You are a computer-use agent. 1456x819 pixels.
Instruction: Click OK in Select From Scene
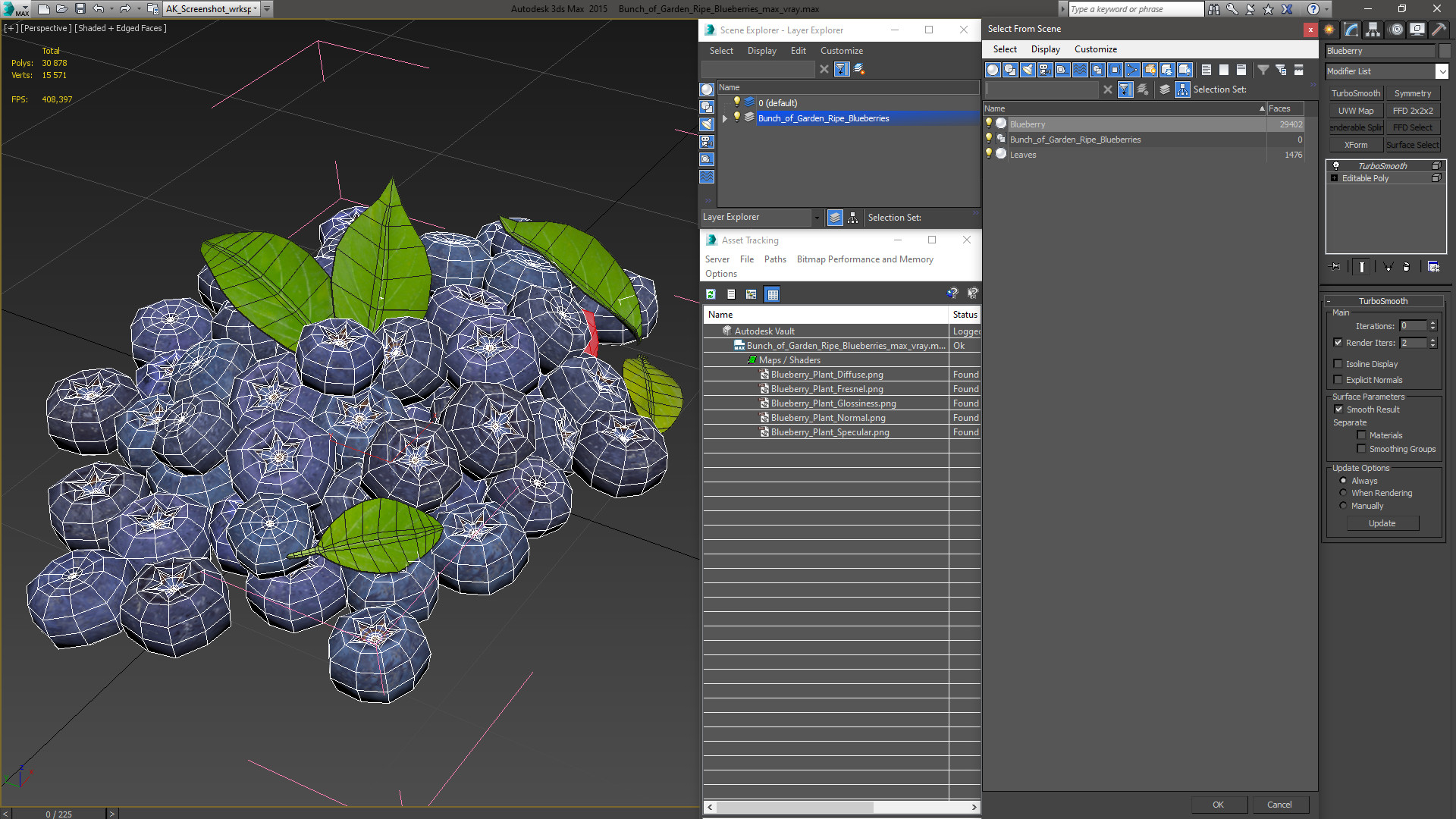[x=1218, y=805]
